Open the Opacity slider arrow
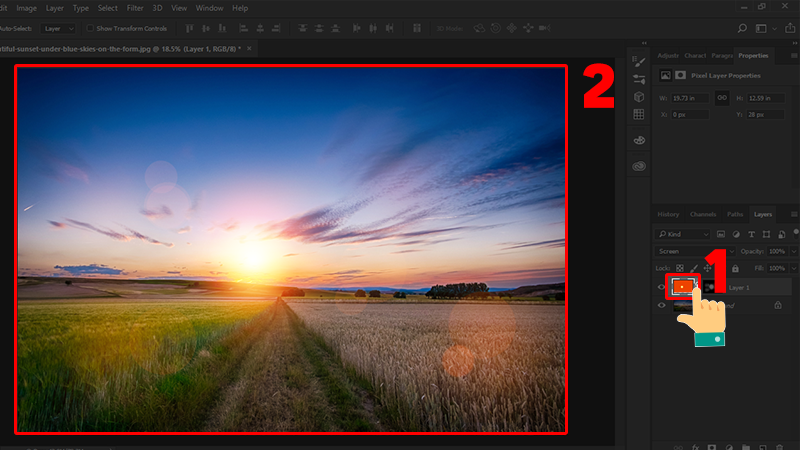 (793, 252)
